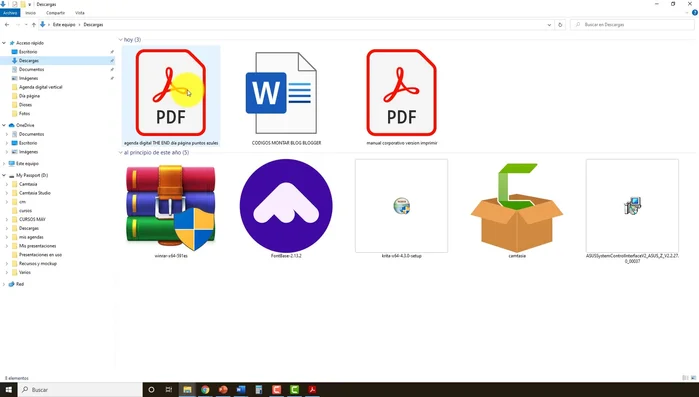Expand the Este equipo node
The height and width of the screenshot is (397, 699).
(x=4, y=164)
